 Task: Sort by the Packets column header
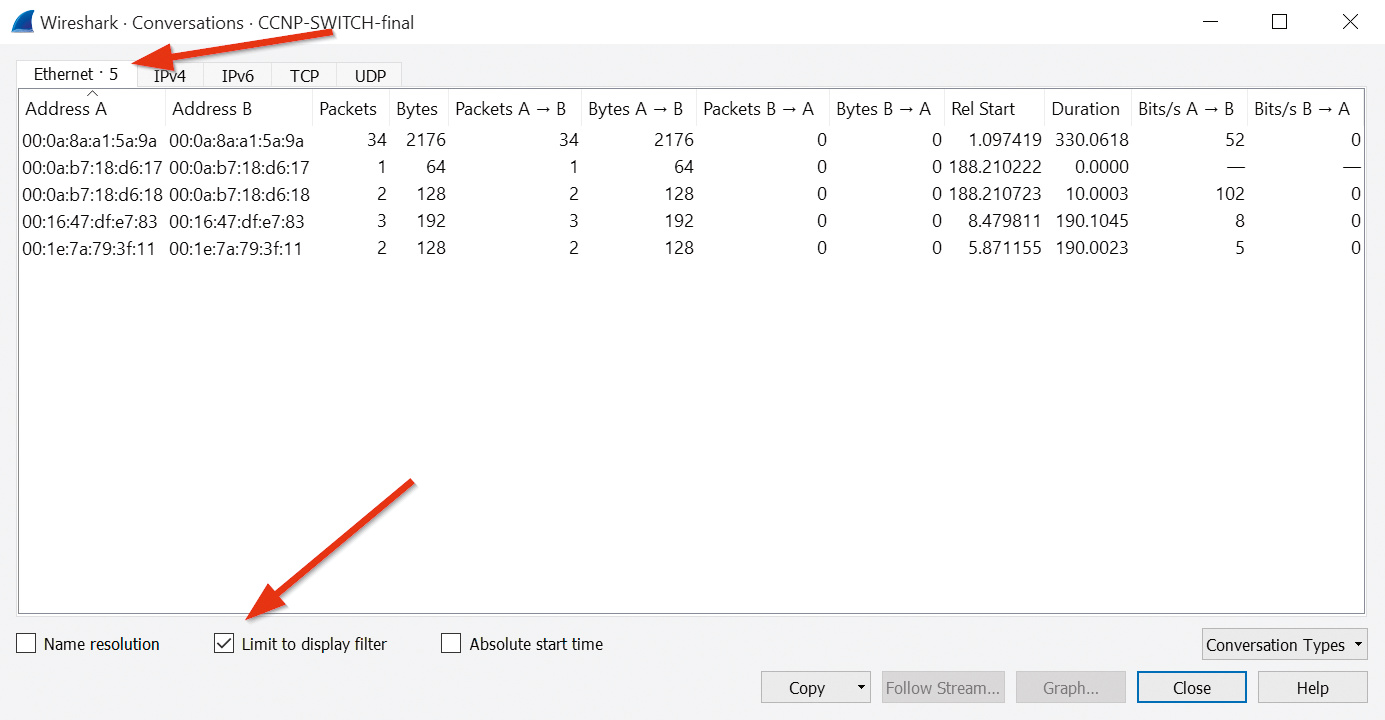[348, 109]
